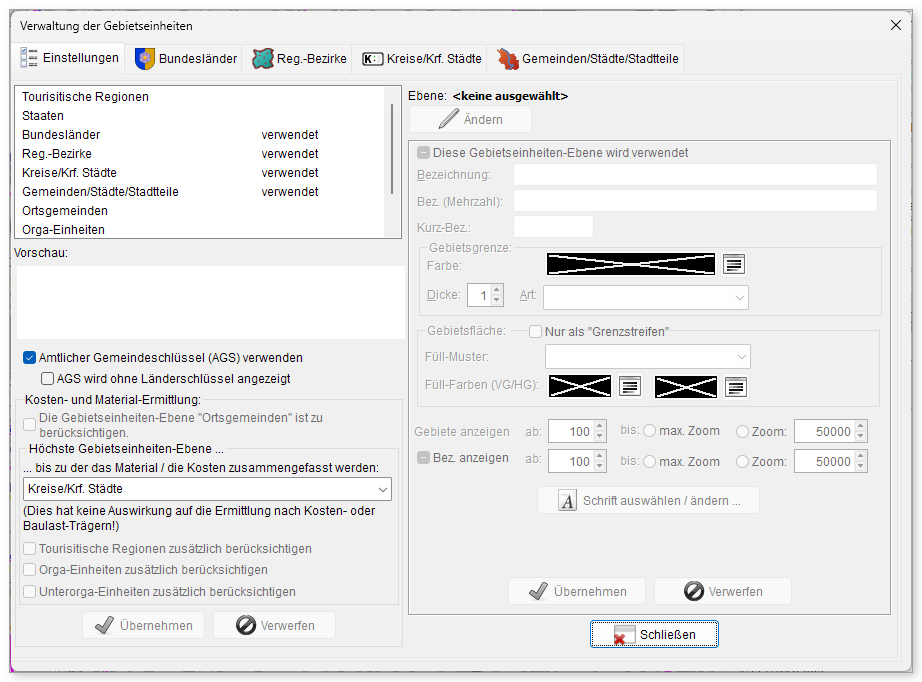Click the color options icon beside Farbe swatch
This screenshot has width=922, height=682.
coord(733,265)
